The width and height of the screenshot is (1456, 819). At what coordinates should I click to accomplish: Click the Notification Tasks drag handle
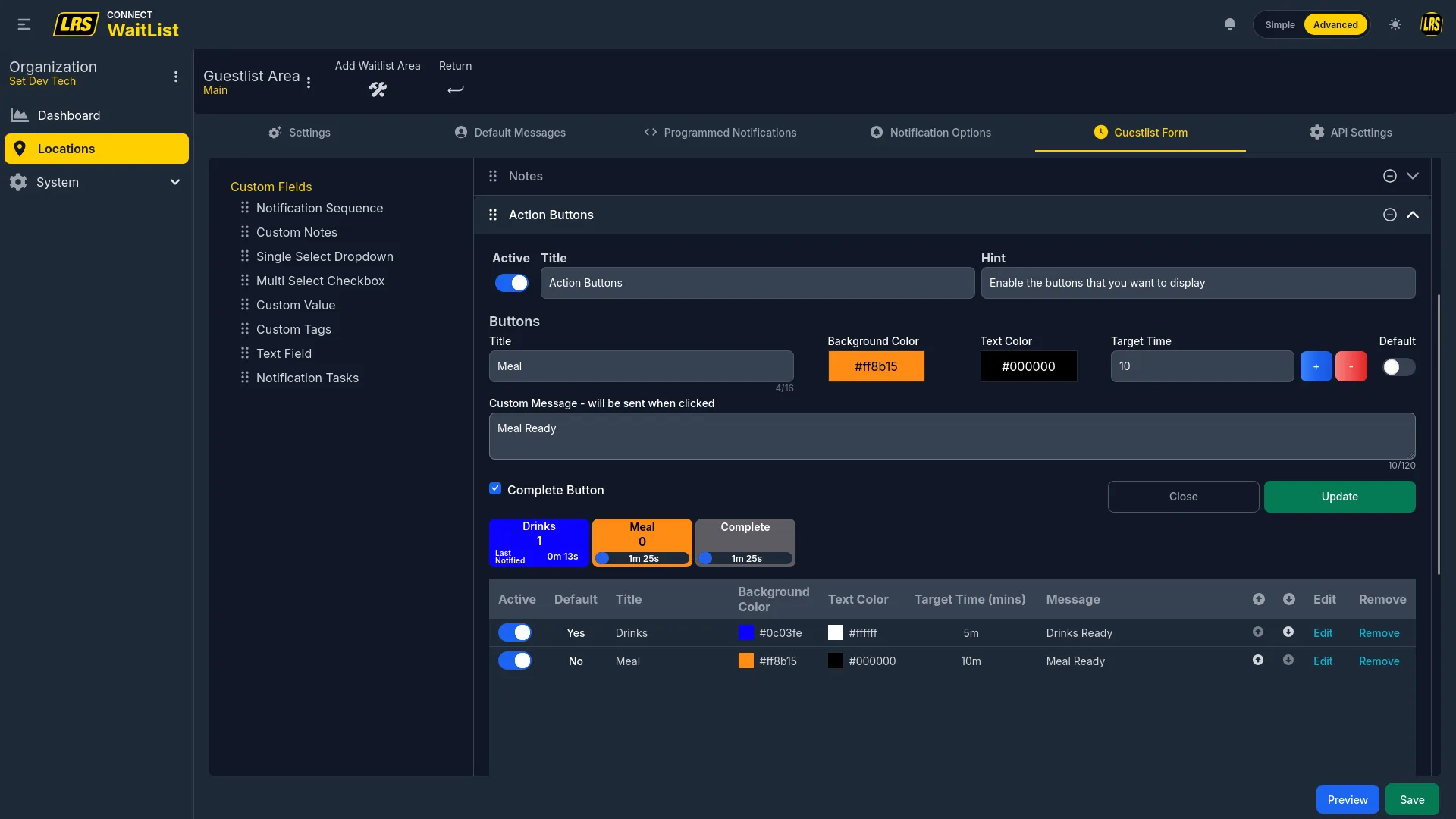coord(245,377)
